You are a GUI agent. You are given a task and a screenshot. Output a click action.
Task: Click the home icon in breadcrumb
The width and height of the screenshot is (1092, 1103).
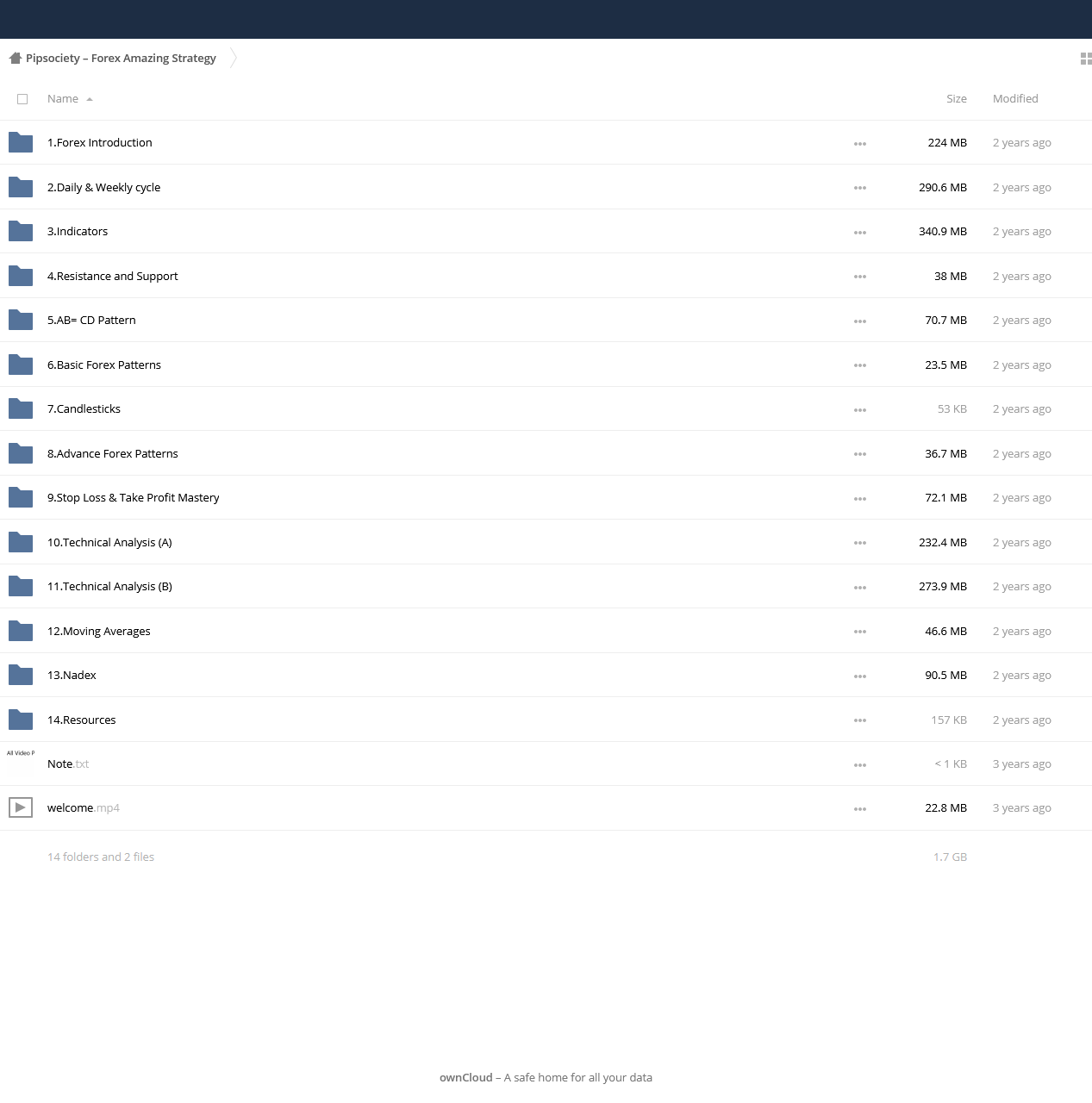[x=15, y=58]
